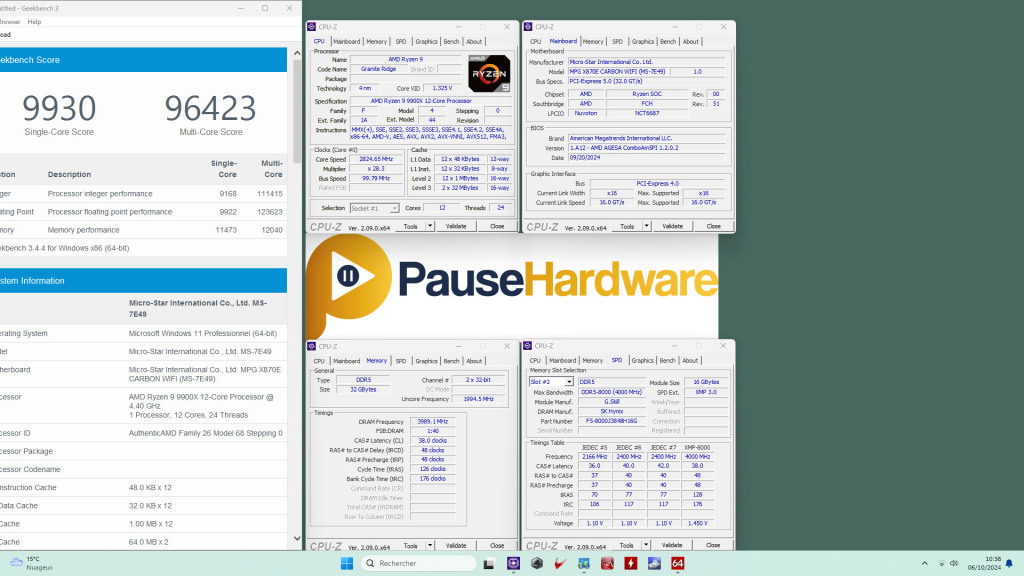
Task: Open the Windows Start menu
Action: tap(345, 563)
